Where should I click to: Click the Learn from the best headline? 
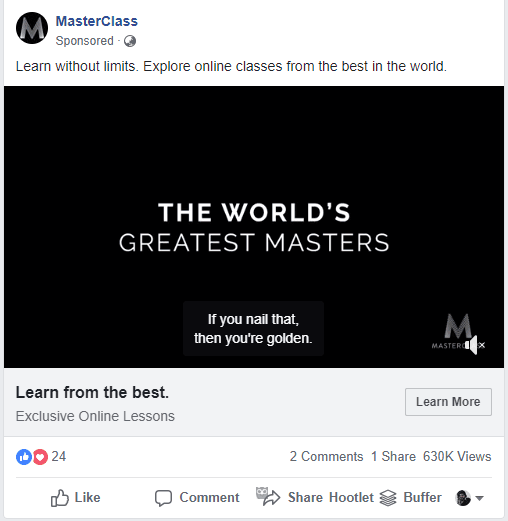pyautogui.click(x=92, y=392)
